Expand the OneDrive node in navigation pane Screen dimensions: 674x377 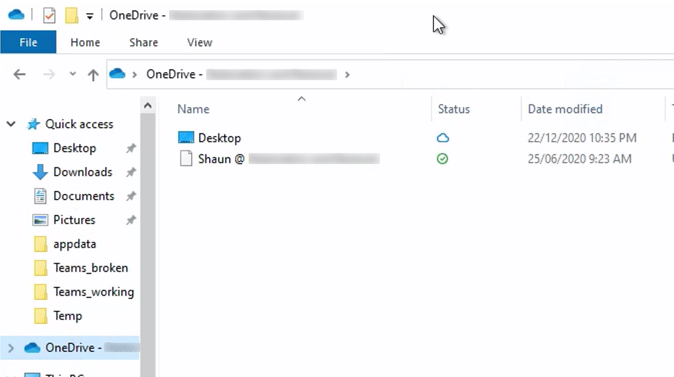point(11,348)
